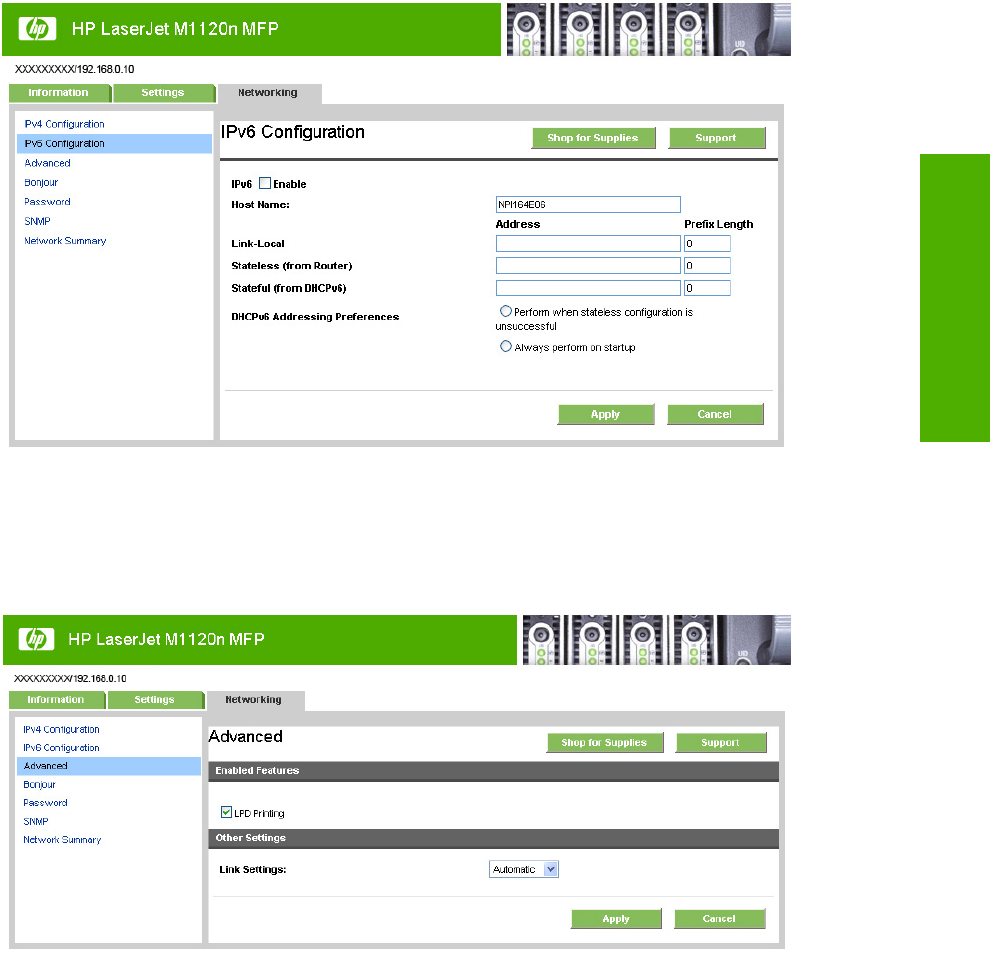The width and height of the screenshot is (990, 953).
Task: Click Support button on Advanced page
Action: [720, 743]
